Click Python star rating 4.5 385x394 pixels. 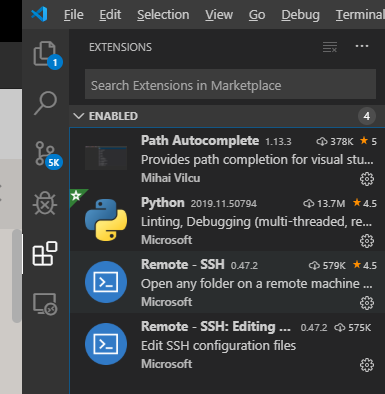pyautogui.click(x=365, y=203)
